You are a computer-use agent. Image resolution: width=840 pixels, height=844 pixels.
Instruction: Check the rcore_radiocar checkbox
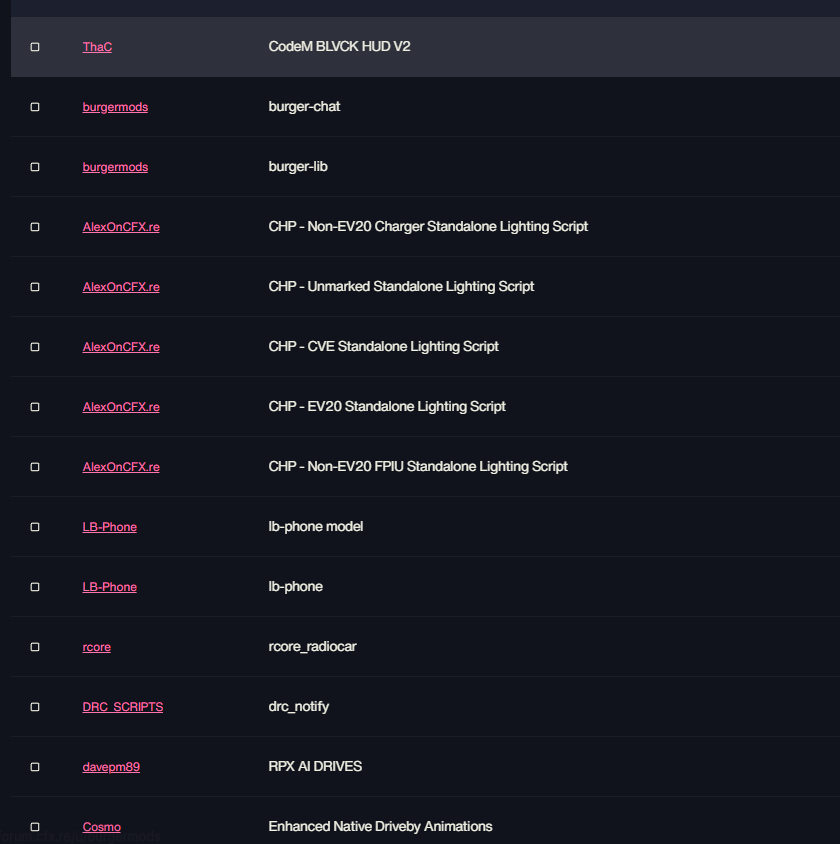[x=35, y=647]
